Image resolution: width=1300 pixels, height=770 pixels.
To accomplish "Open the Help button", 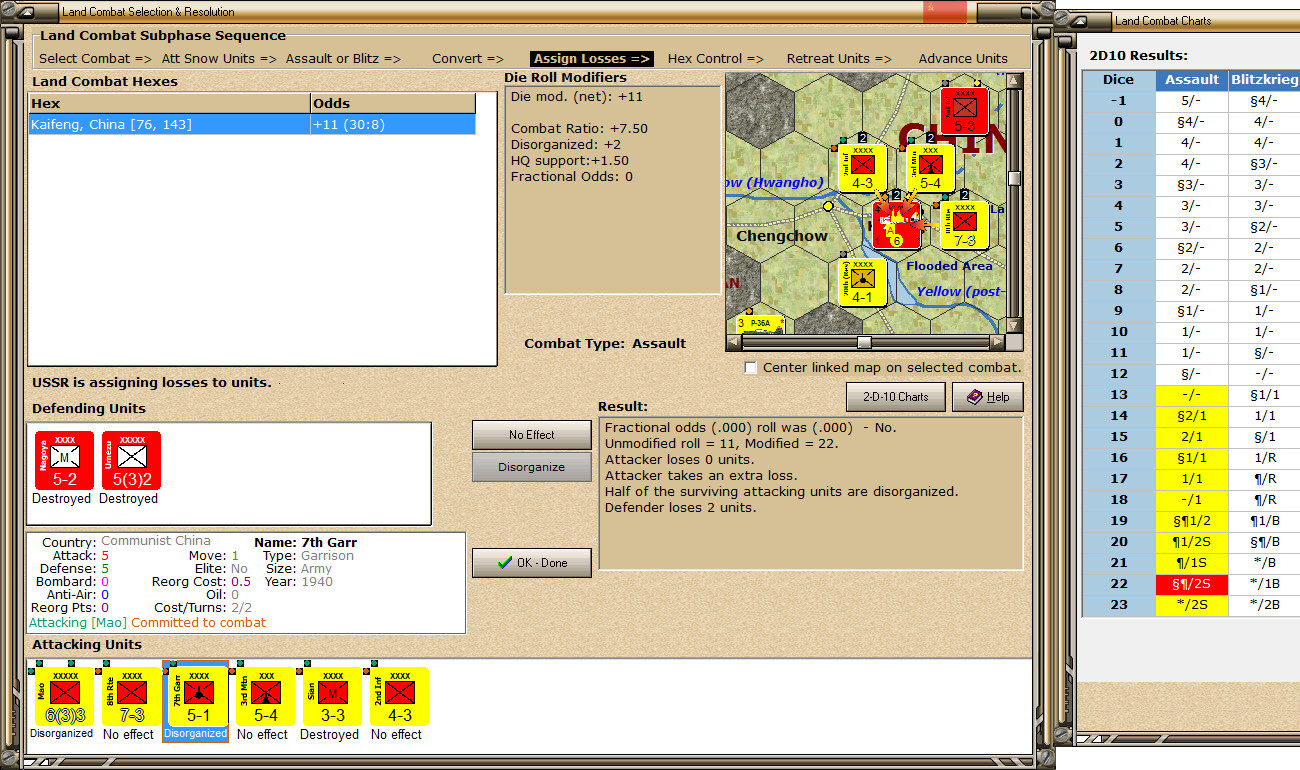I will (987, 397).
